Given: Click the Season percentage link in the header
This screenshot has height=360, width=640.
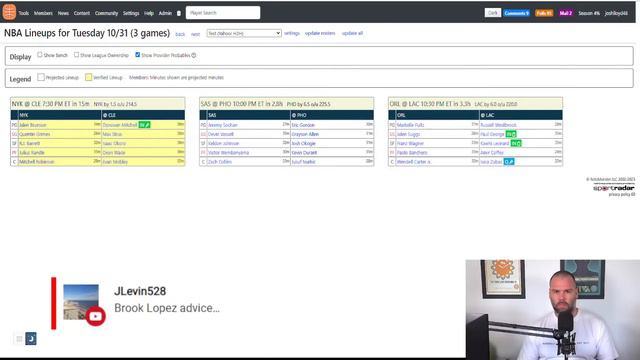Looking at the screenshot, I should 589,13.
